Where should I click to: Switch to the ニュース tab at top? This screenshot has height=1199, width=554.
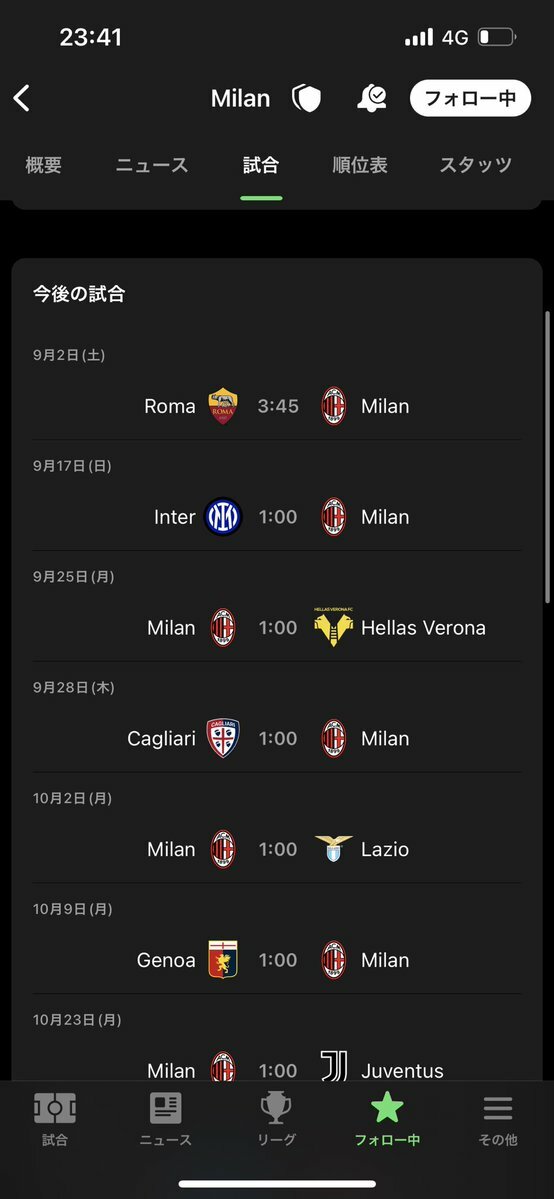tap(152, 164)
